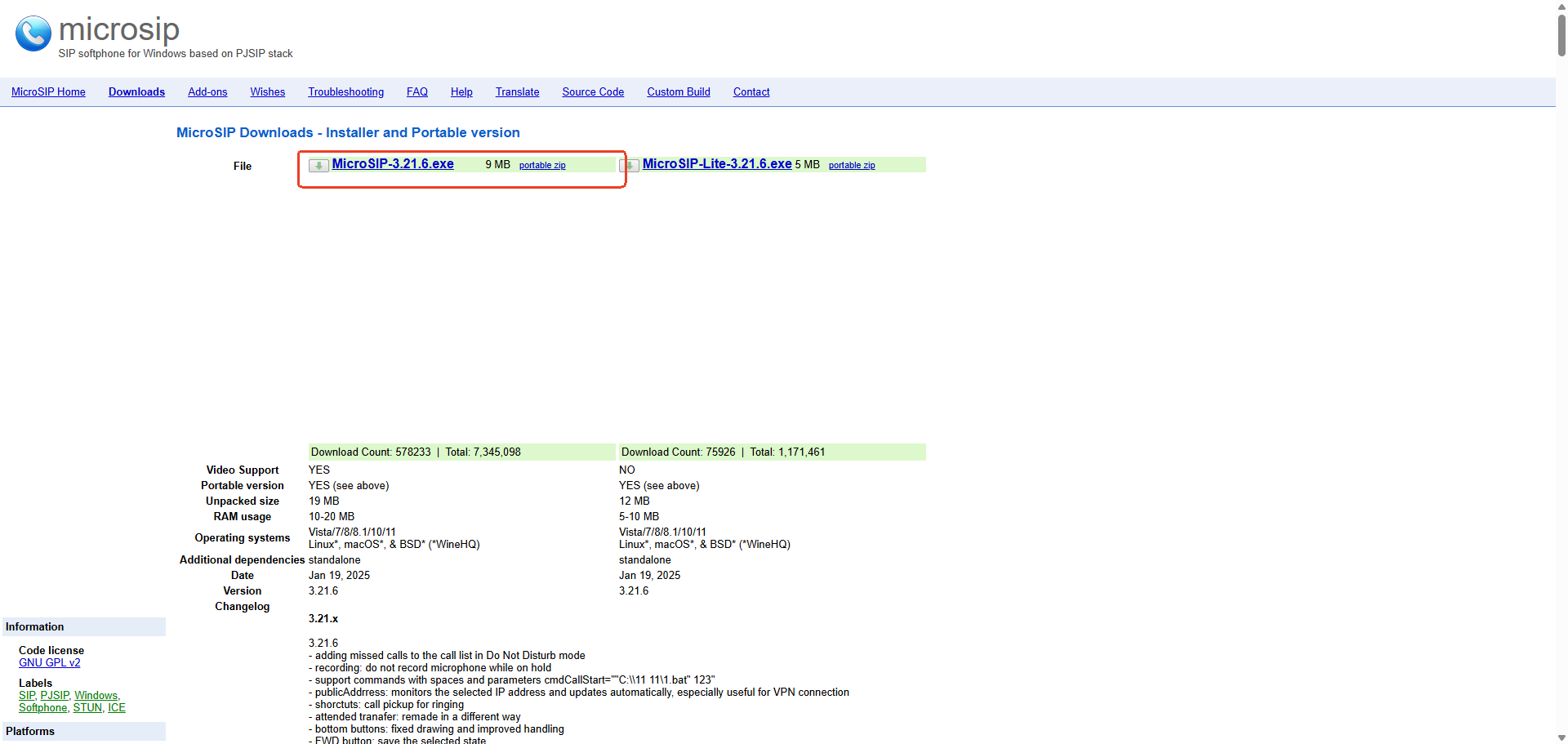The image size is (1568, 744).
Task: Download MicroSIP-Lite-3.21.6.exe installer
Action: [717, 164]
